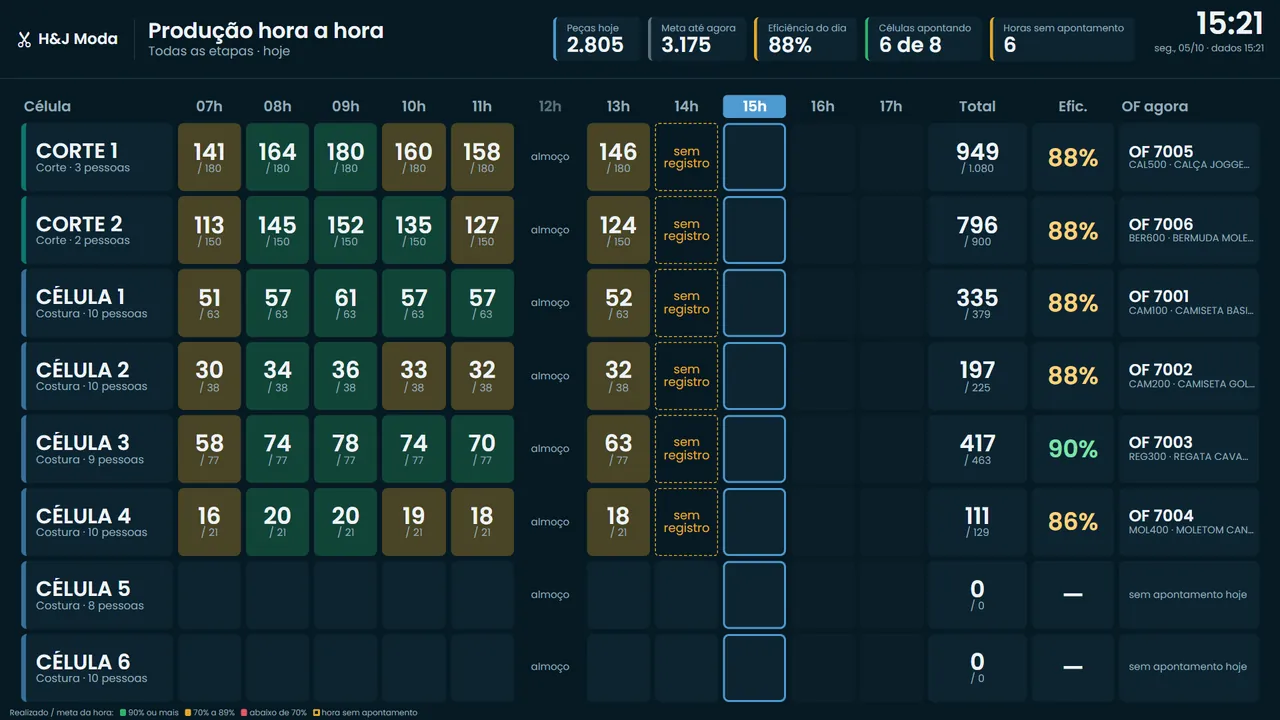Click the yellow 70% a 89% legend swatch
1280x720 pixels.
click(188, 713)
